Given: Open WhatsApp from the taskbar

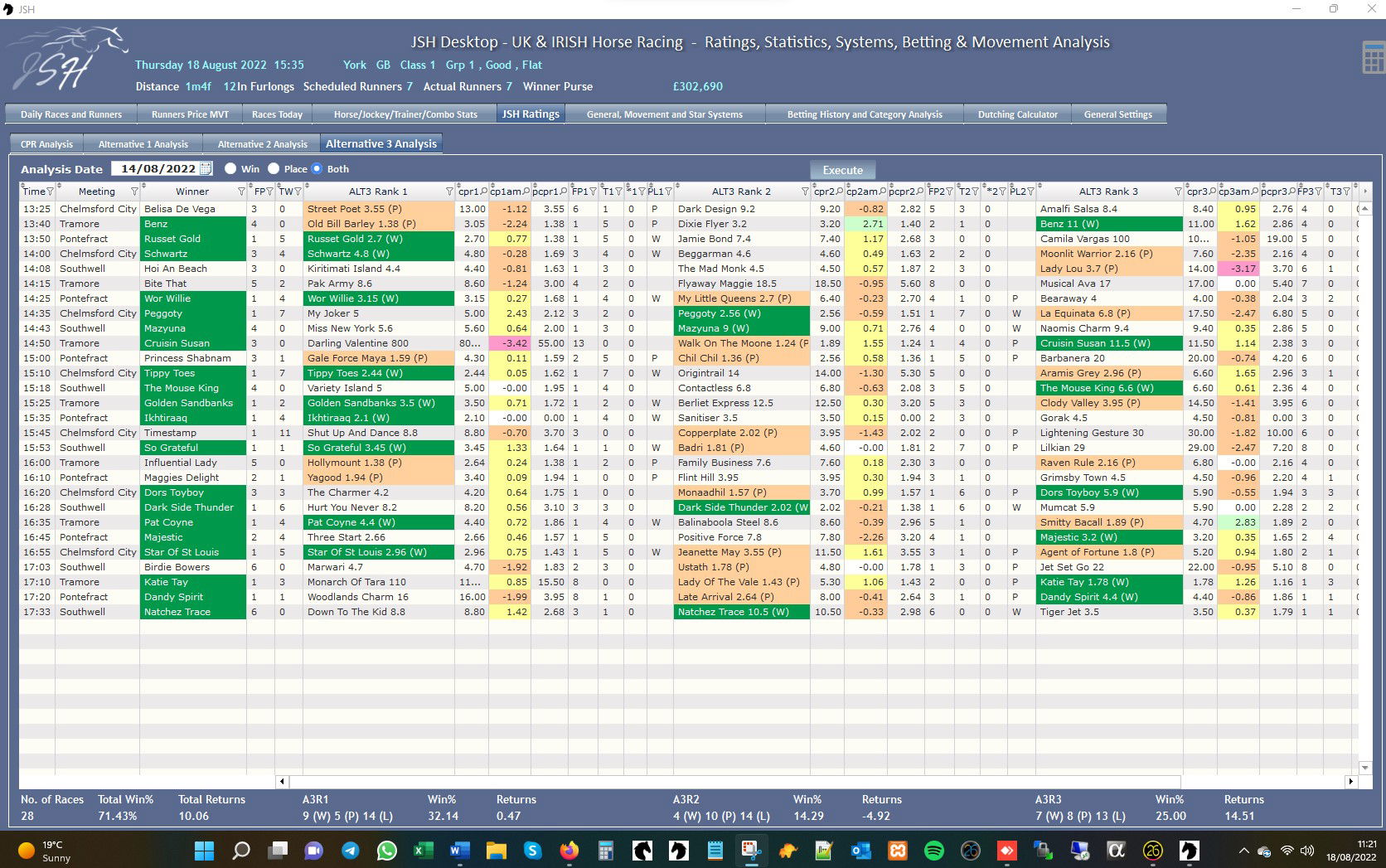Looking at the screenshot, I should [387, 851].
